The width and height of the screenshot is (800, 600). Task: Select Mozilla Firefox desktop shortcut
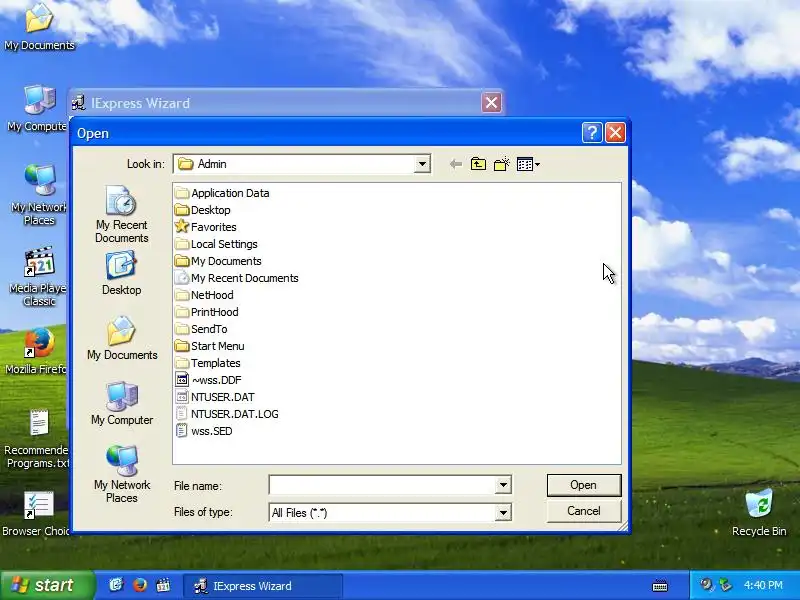(36, 351)
